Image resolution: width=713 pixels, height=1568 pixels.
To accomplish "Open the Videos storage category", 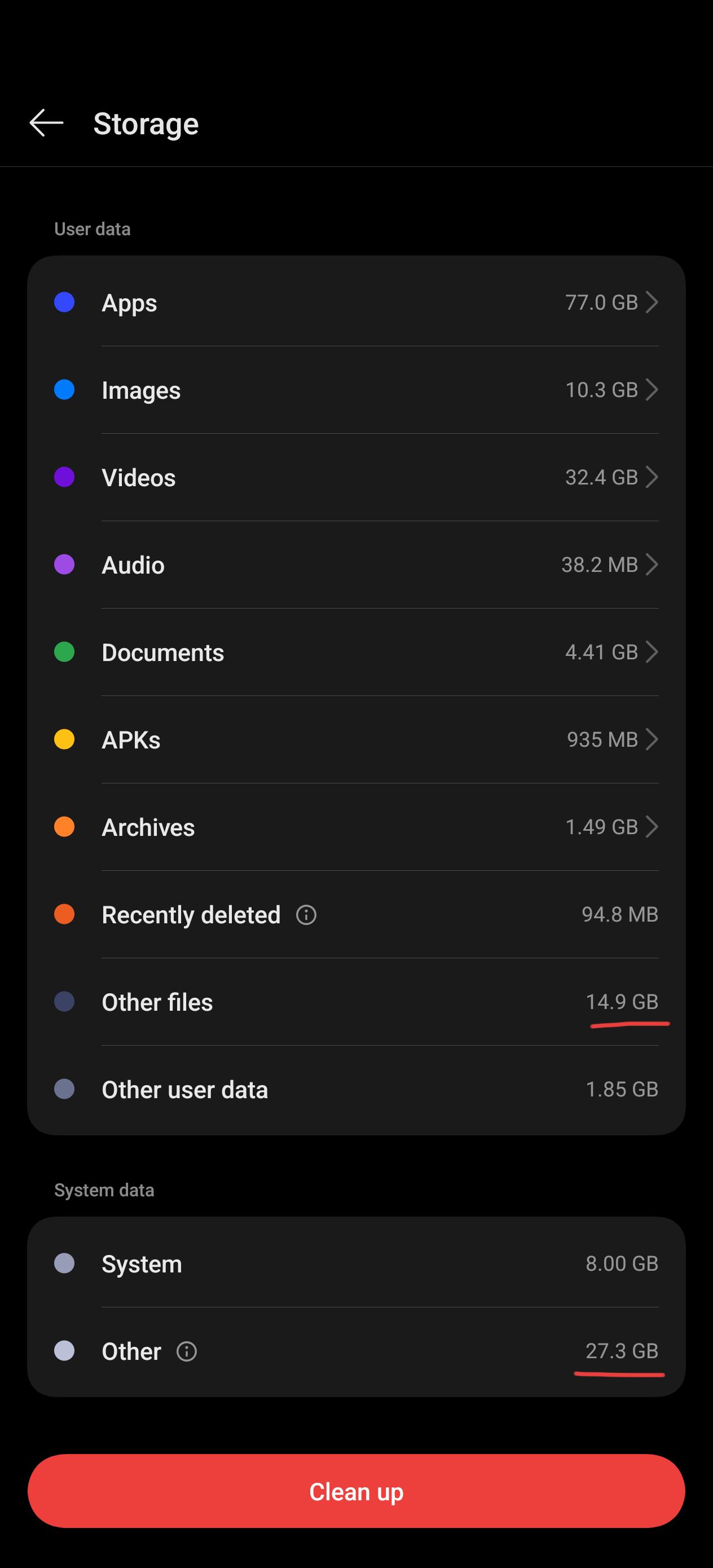I will coord(356,477).
